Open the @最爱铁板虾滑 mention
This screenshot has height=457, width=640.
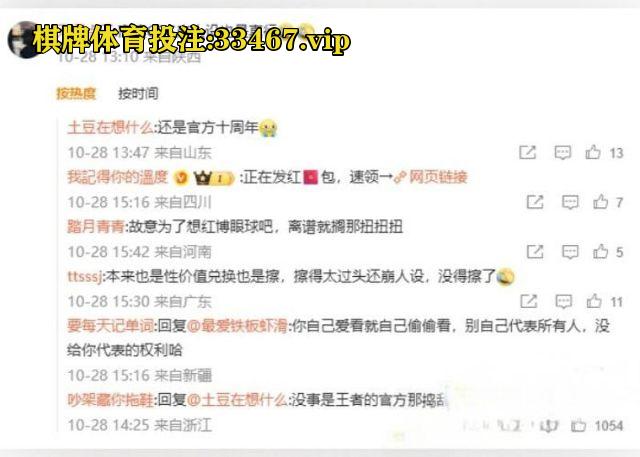click(238, 326)
